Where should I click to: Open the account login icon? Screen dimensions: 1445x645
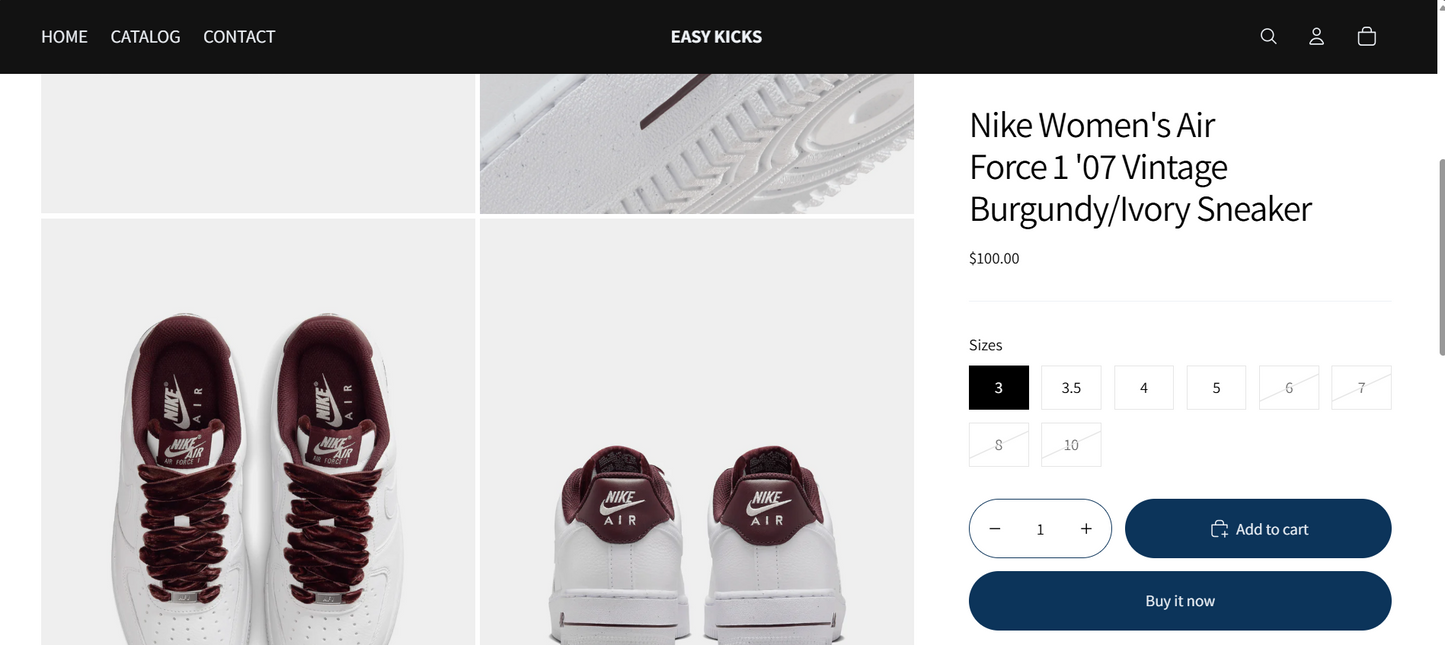coord(1317,37)
